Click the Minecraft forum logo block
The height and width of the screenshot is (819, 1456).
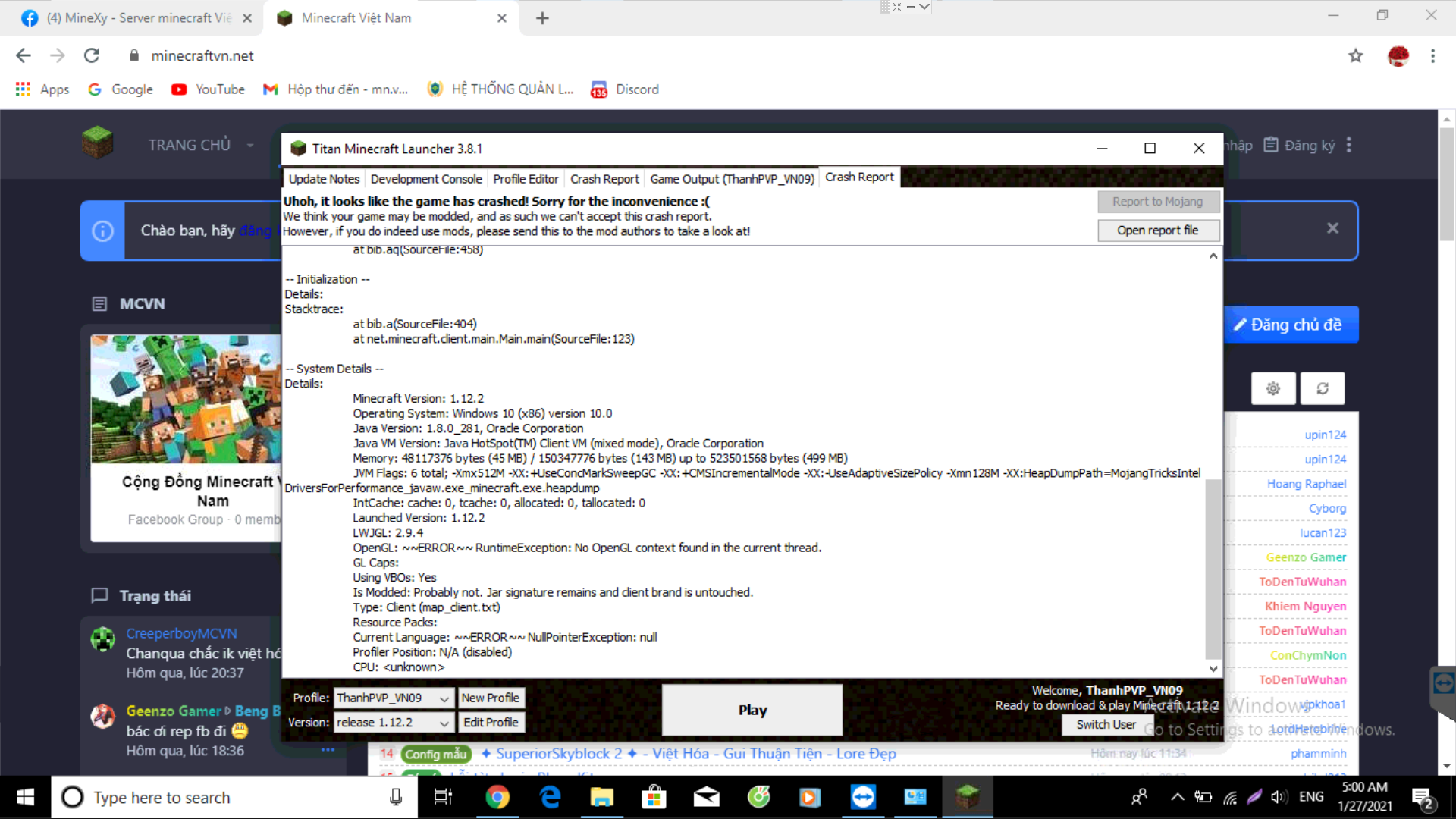[x=97, y=143]
